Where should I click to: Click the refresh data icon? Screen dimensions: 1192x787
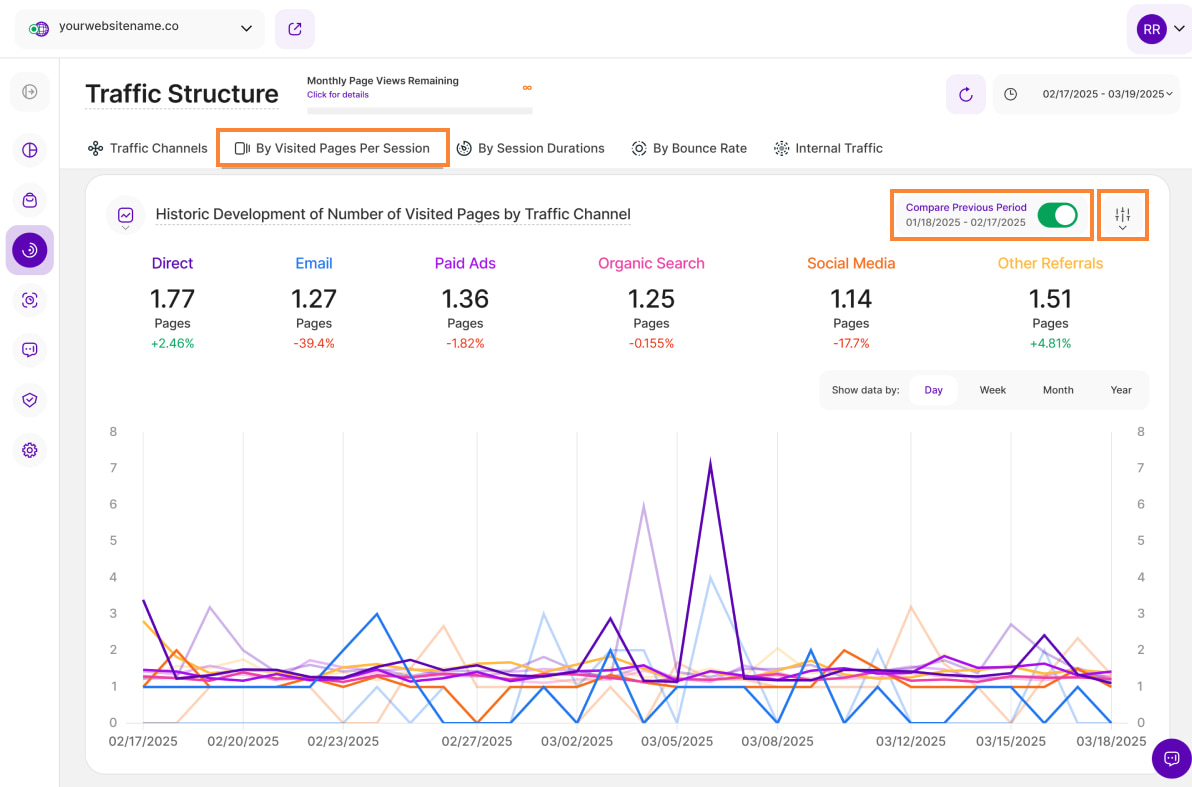[x=965, y=94]
